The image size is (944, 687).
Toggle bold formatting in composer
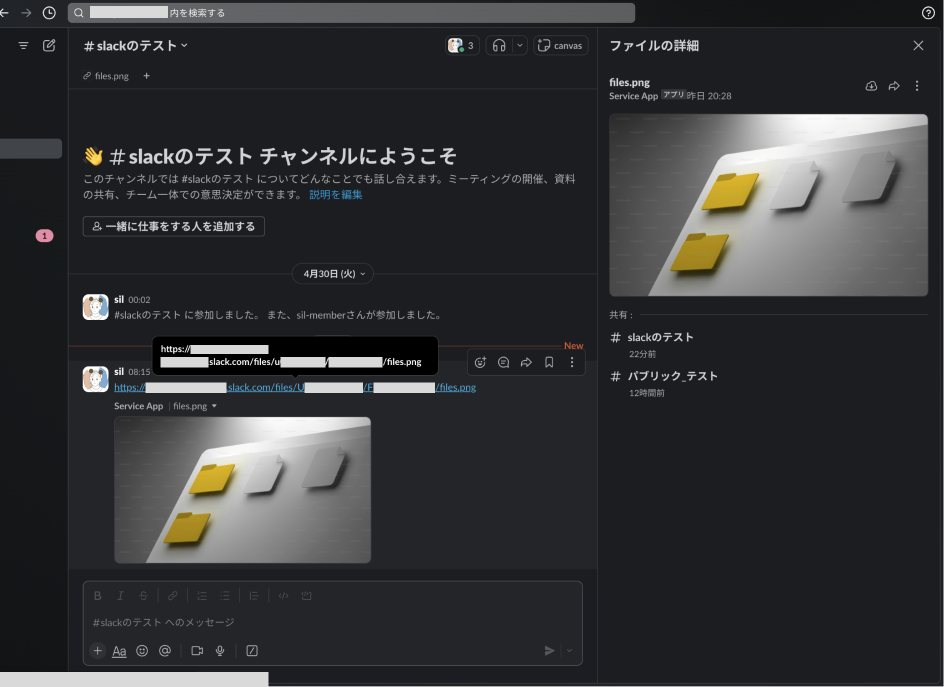click(x=97, y=596)
